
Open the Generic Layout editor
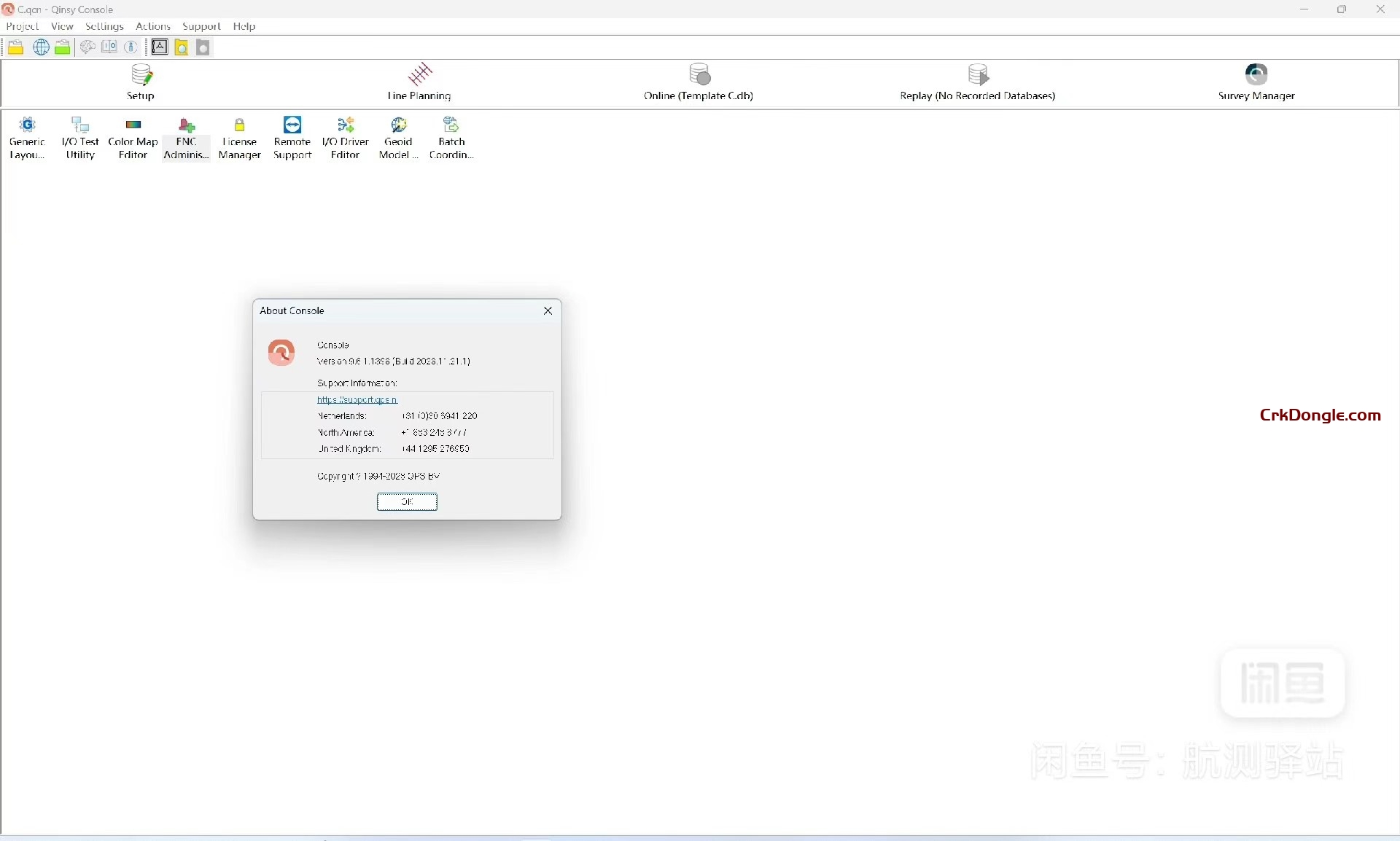point(26,138)
